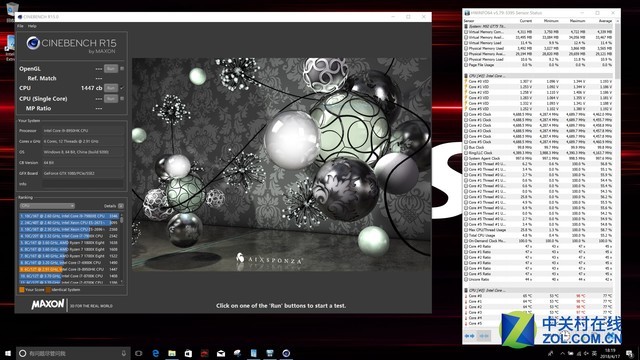Select Page File Usage sensor row

[538, 65]
